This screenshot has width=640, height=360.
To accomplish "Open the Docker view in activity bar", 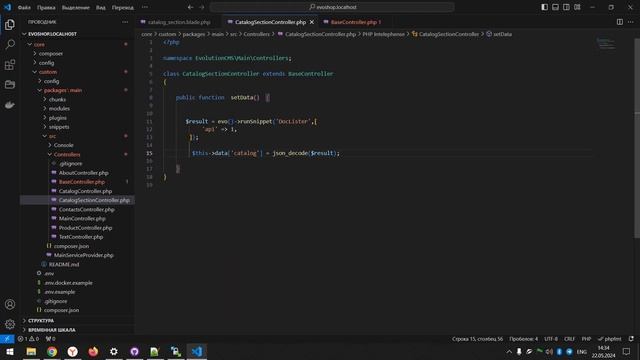I will (10, 105).
